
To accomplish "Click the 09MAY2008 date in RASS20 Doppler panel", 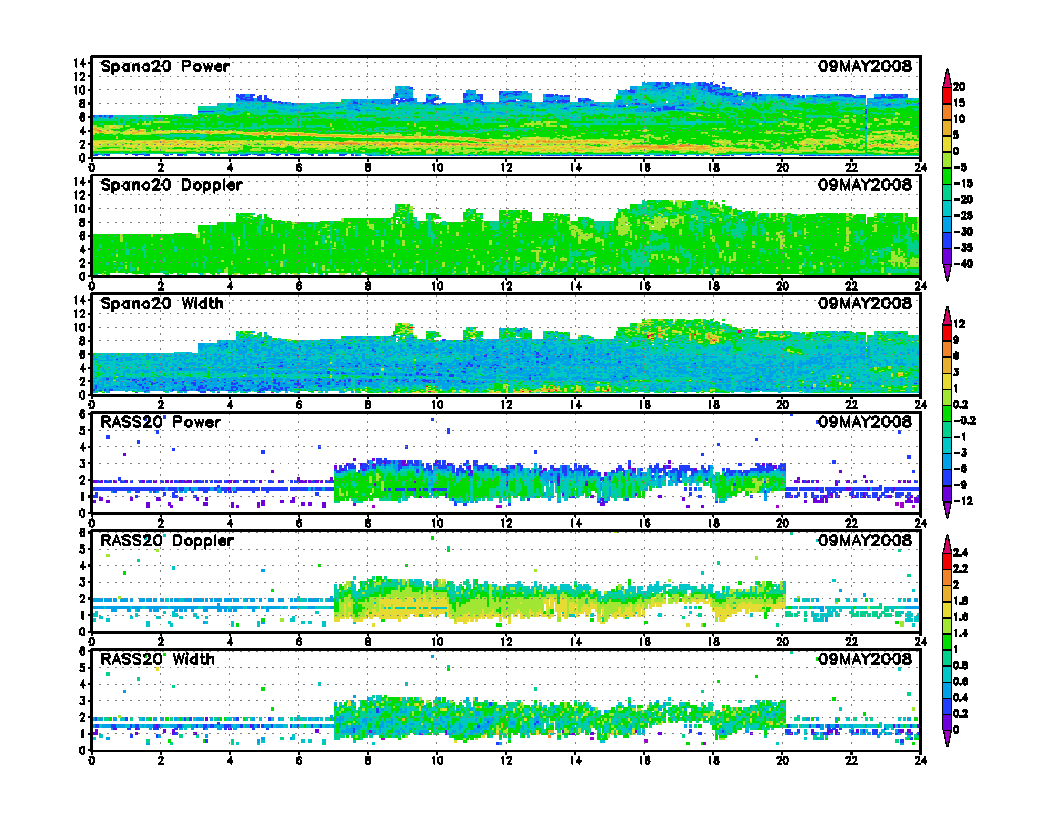I will (865, 541).
